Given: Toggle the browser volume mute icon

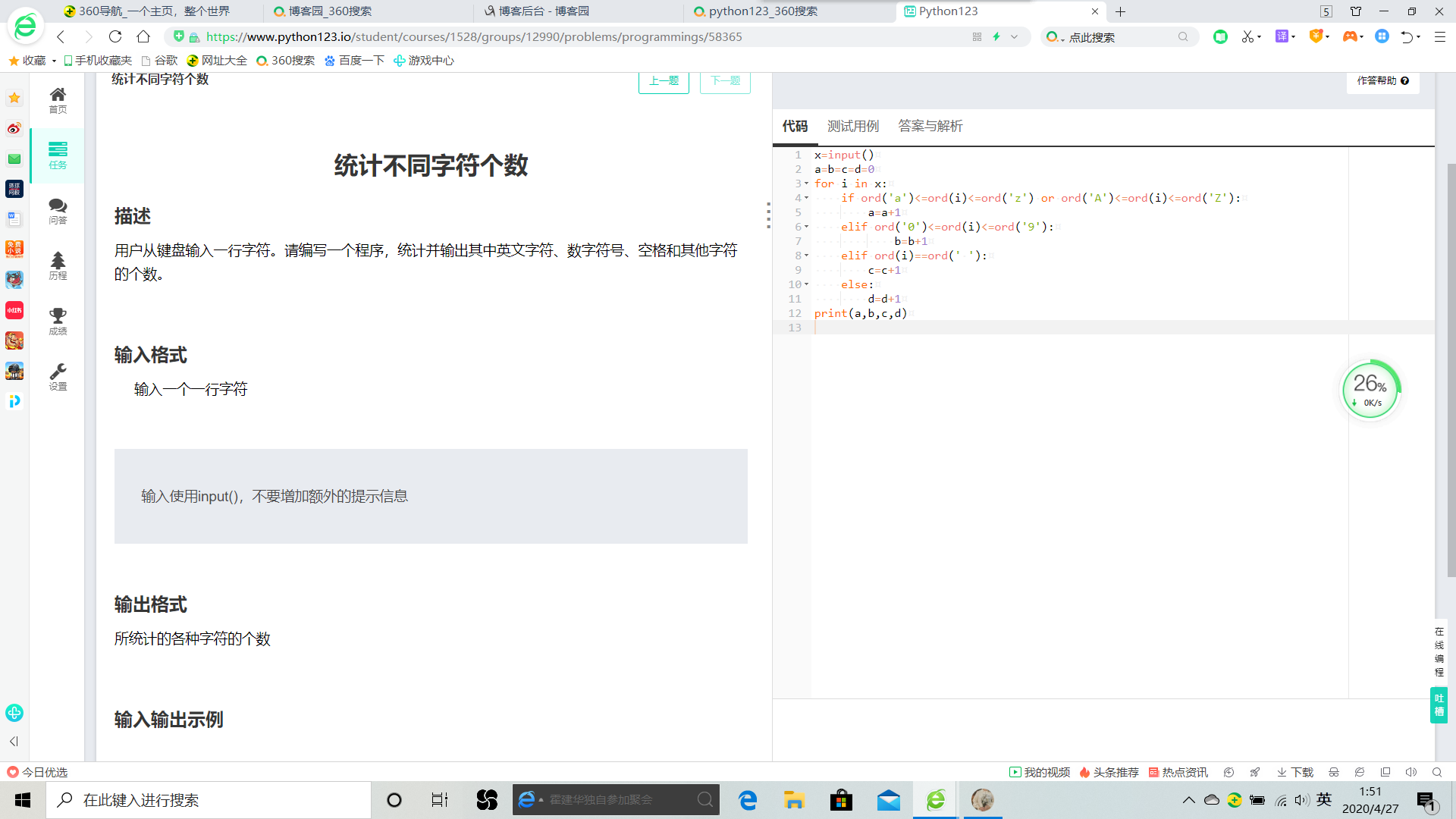Looking at the screenshot, I should 1410,772.
